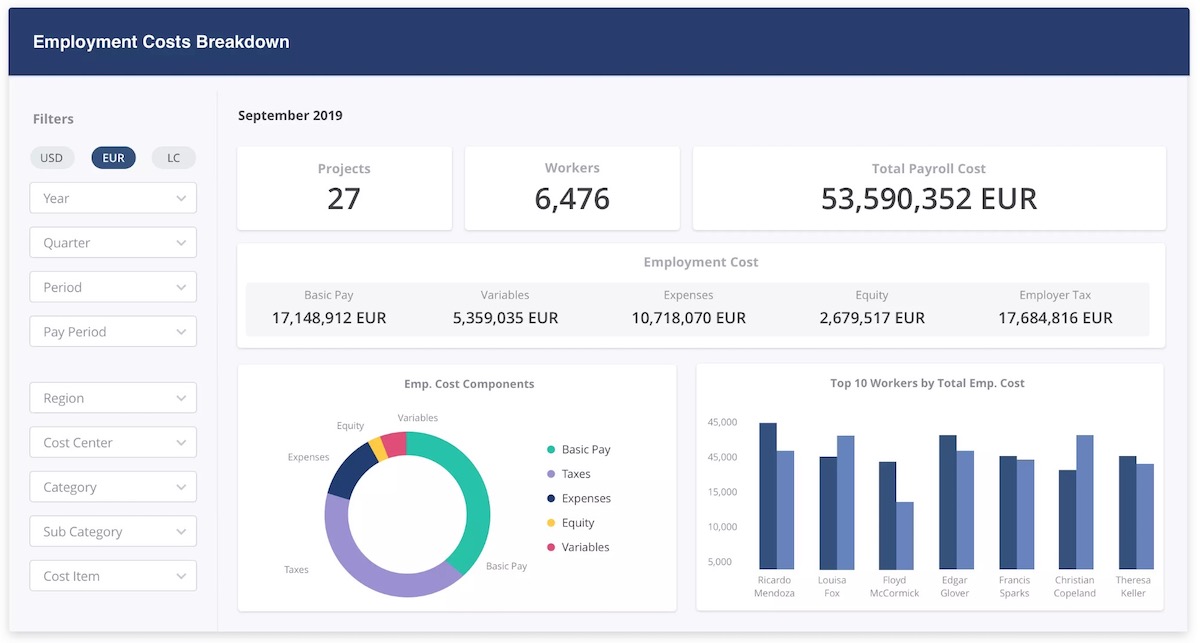
Task: Open the Year filter dropdown
Action: pos(113,198)
